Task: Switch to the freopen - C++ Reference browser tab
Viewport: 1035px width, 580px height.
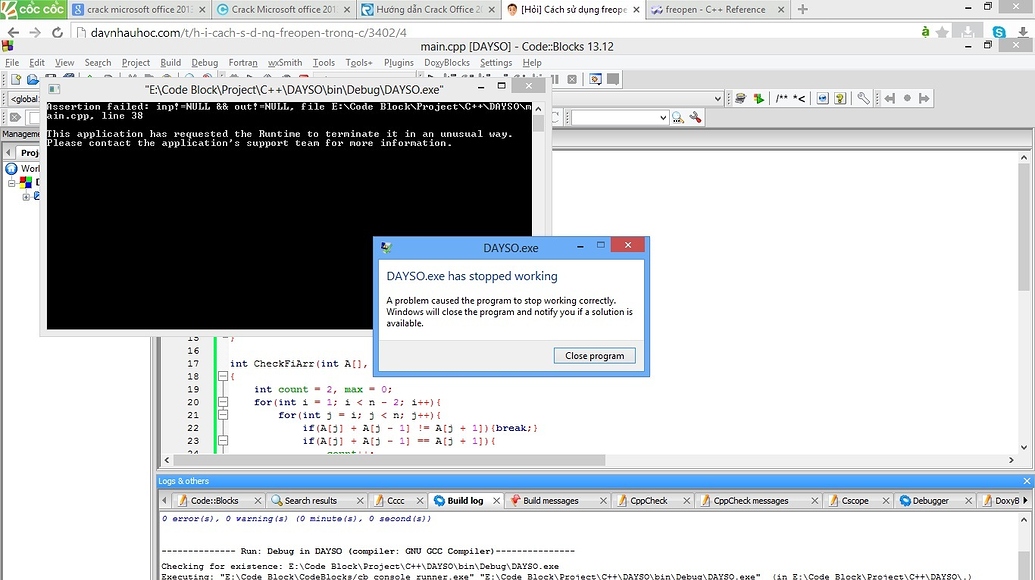Action: [716, 10]
